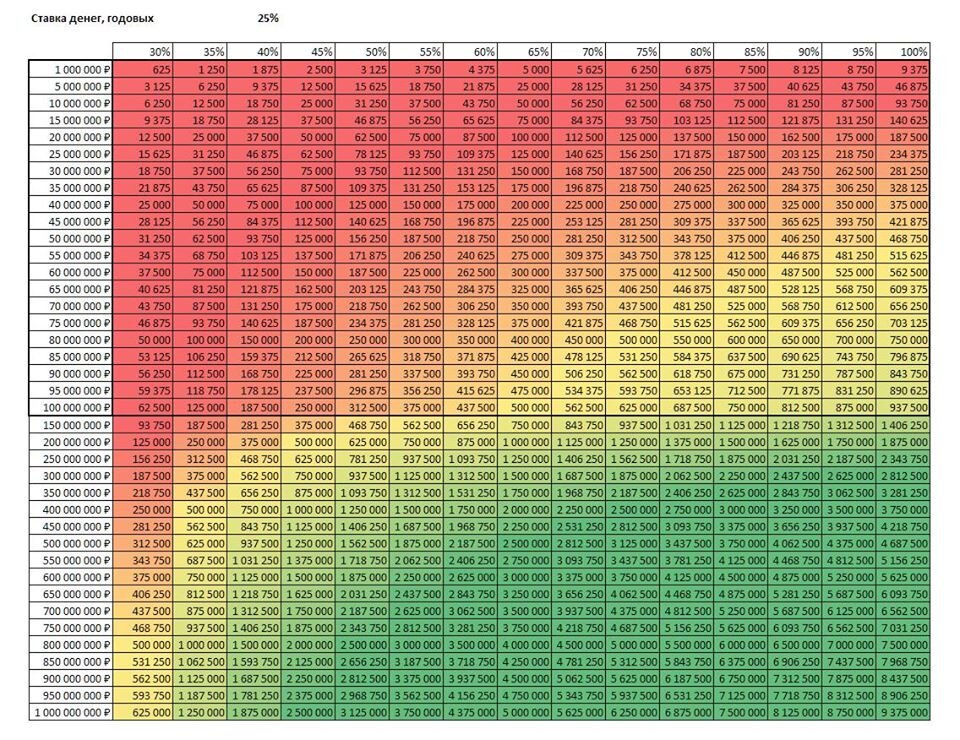The height and width of the screenshot is (740, 960).
Task: Select the 30% column header
Action: pos(143,51)
